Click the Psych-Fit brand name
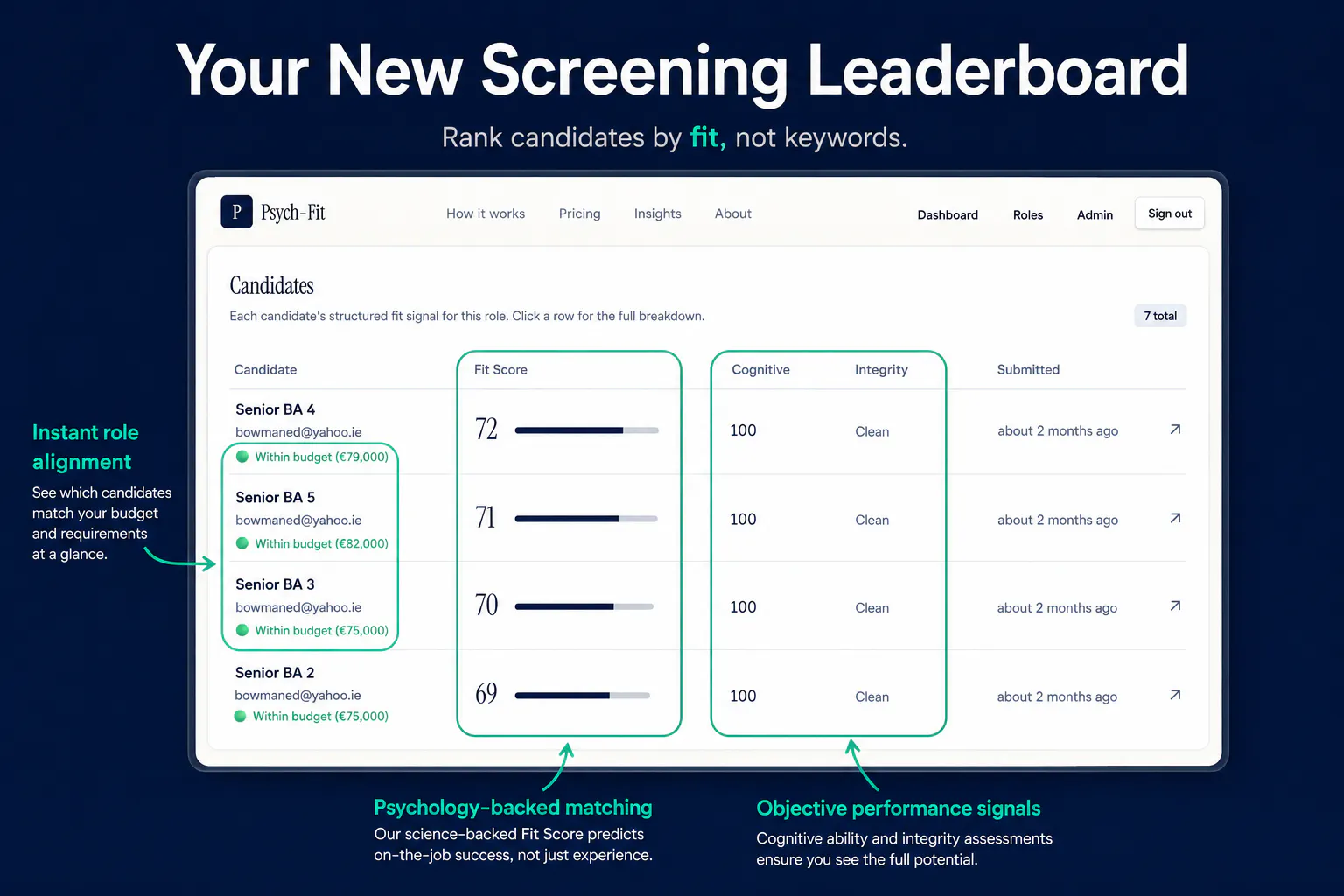This screenshot has height=896, width=1344. click(292, 213)
